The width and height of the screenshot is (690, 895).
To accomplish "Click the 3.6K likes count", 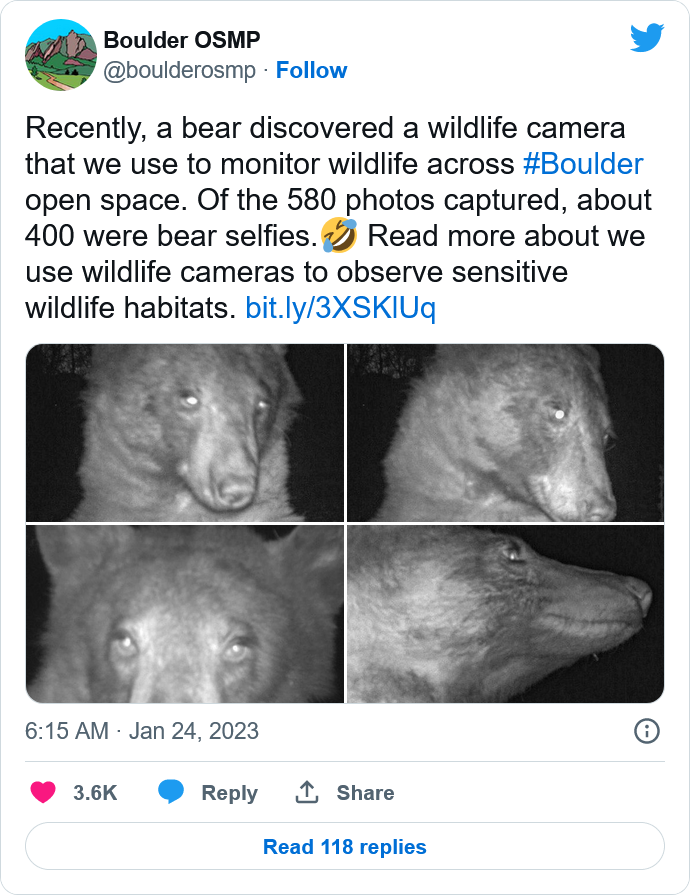I will pos(95,792).
